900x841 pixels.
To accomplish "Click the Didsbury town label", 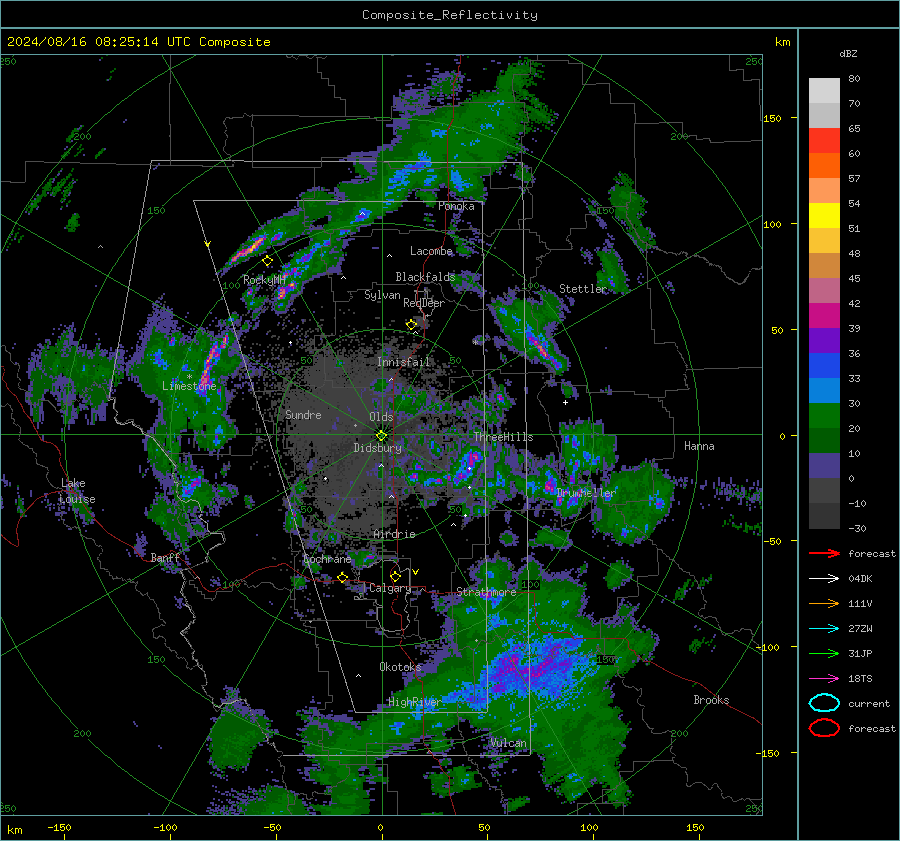I will [377, 448].
